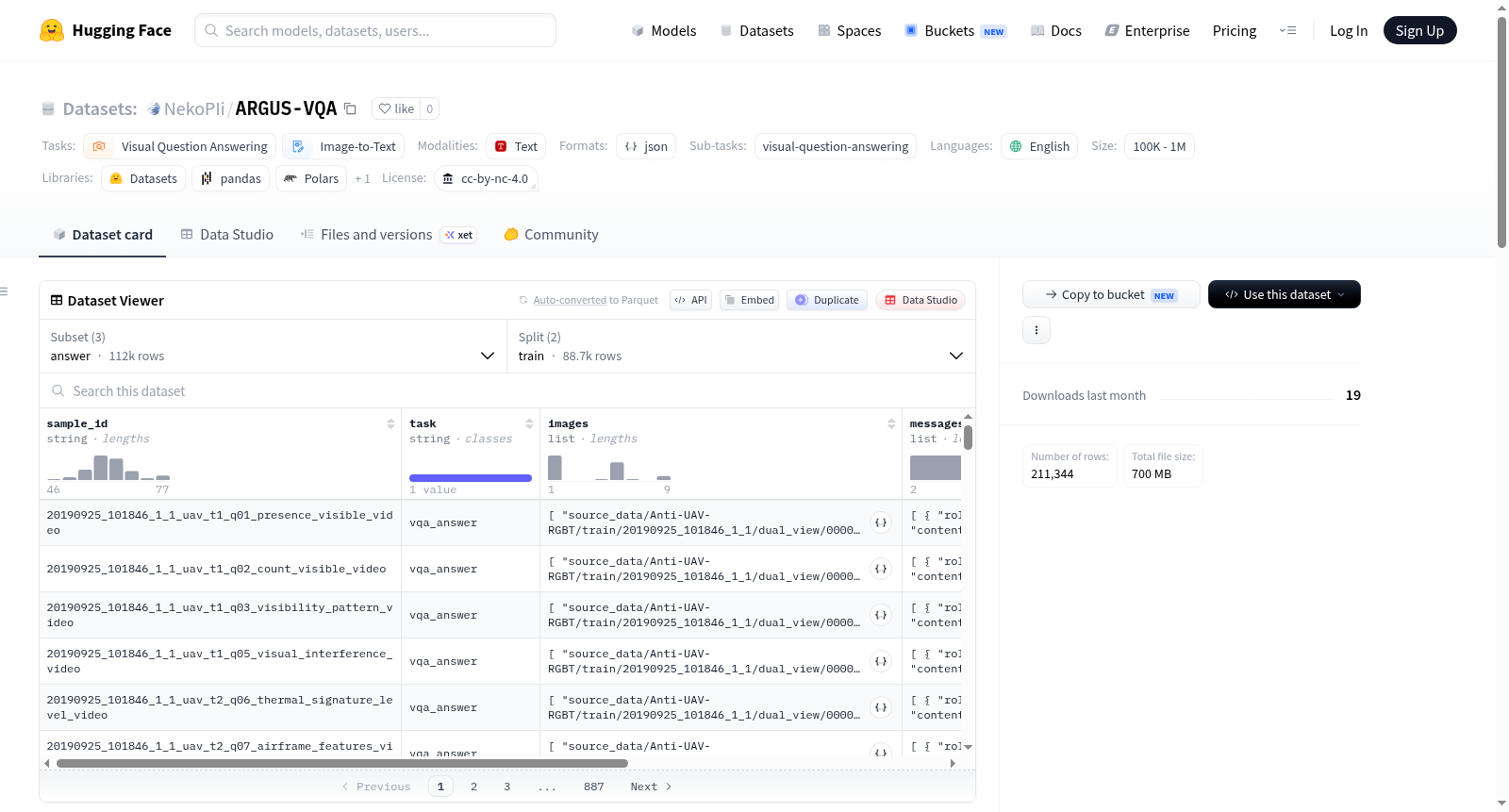
Task: Open Datasets in the top navigation
Action: pos(756,30)
